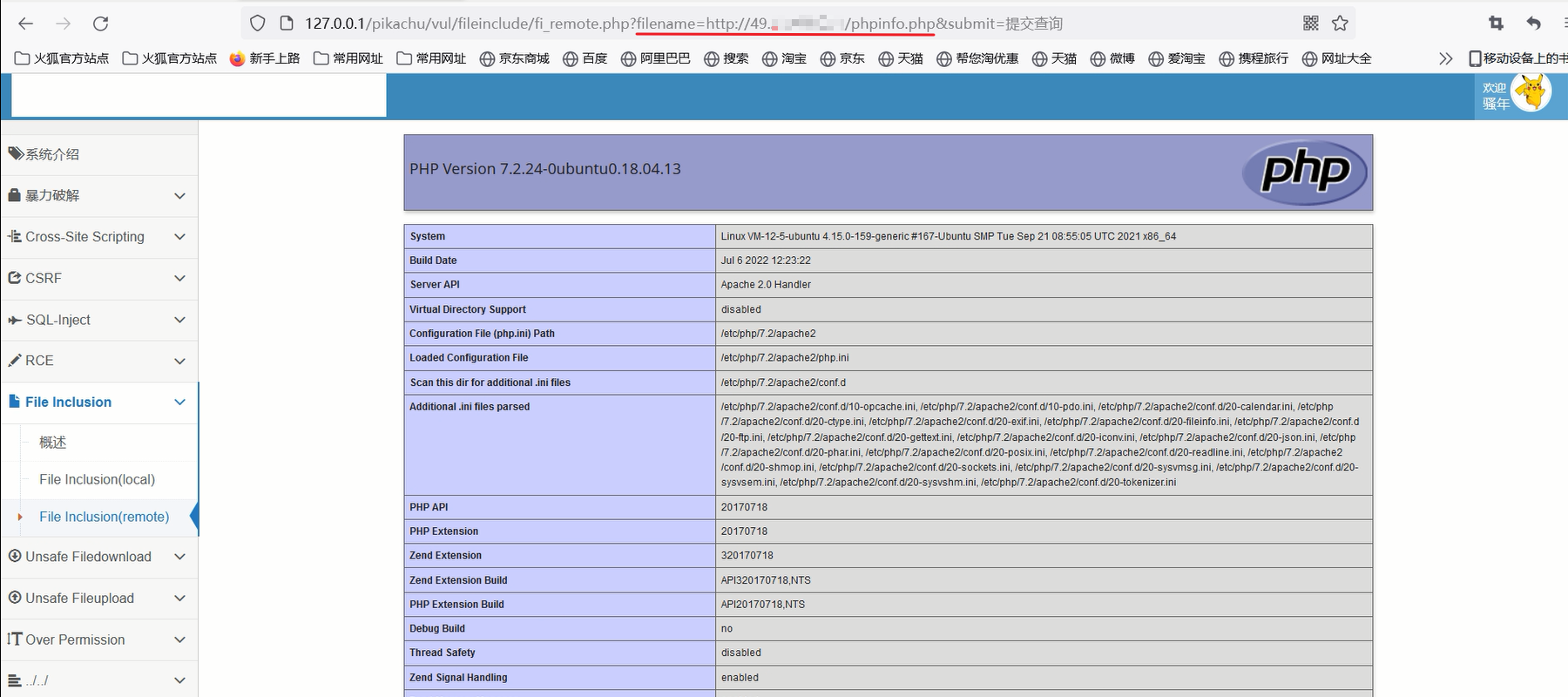Open the 淘宝 bookmark

pyautogui.click(x=785, y=58)
